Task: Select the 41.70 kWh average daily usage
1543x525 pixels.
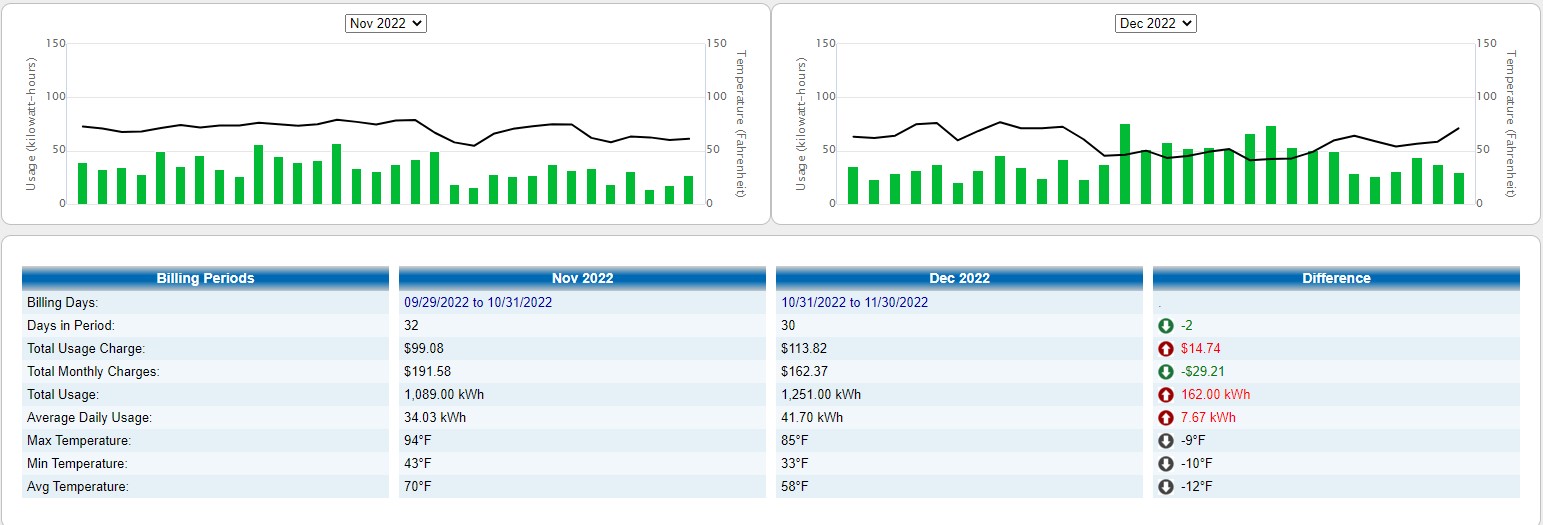Action: 812,418
